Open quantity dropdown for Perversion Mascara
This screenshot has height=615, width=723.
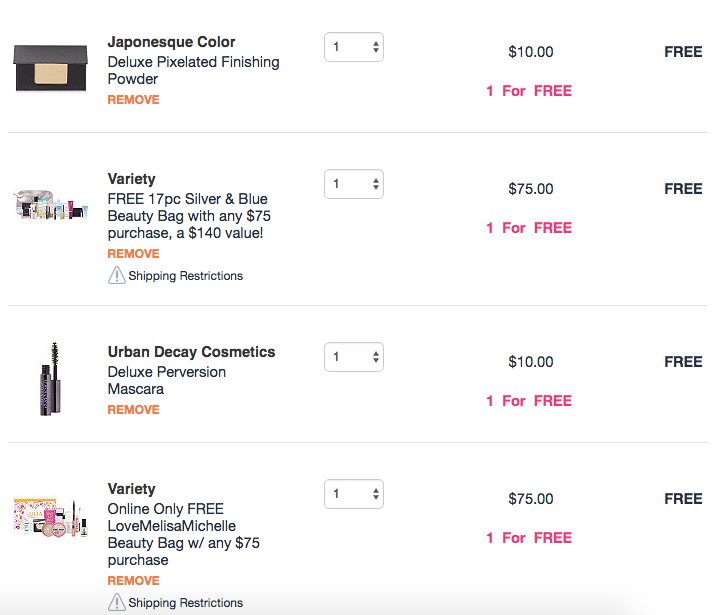pyautogui.click(x=354, y=357)
